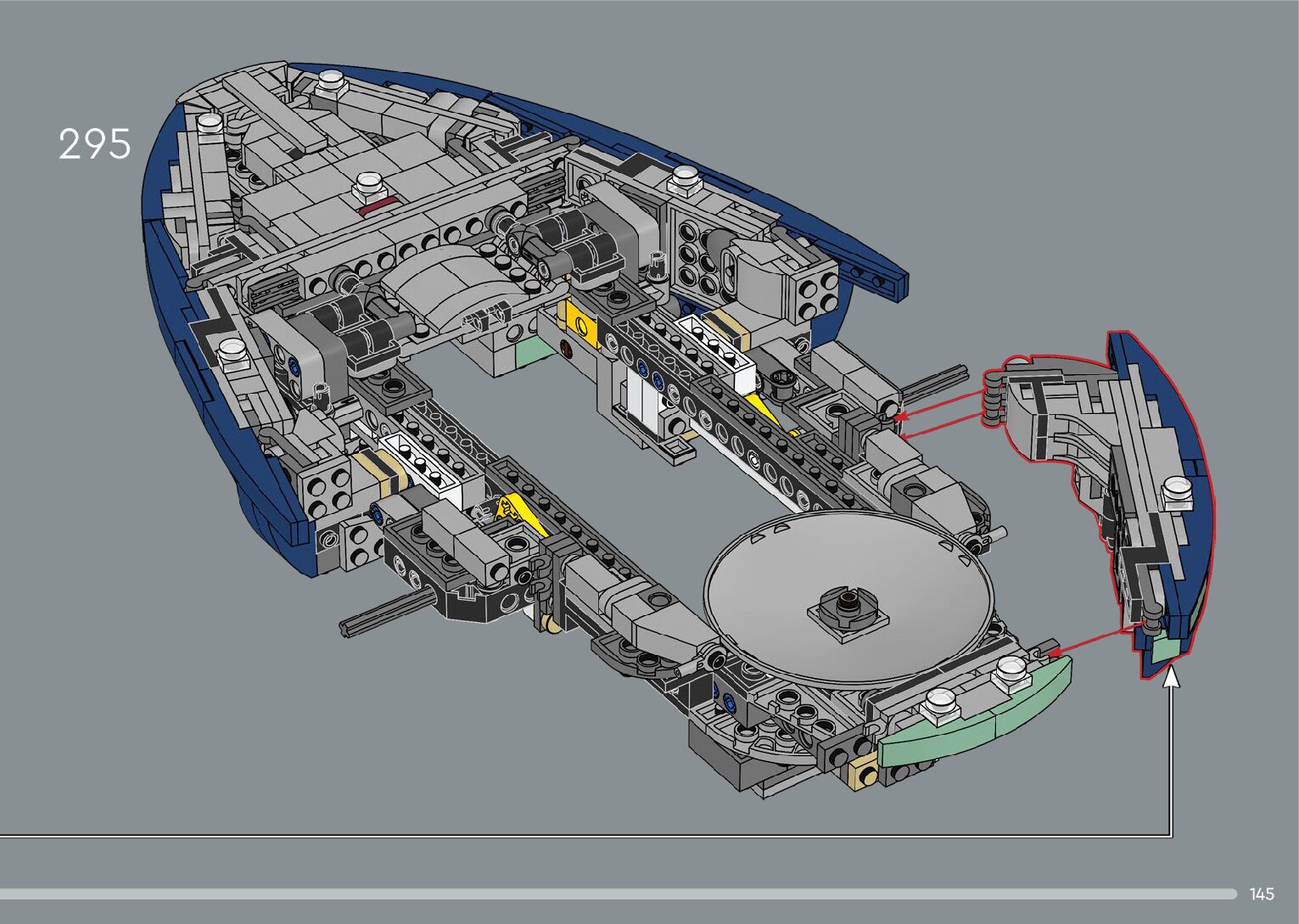This screenshot has height=924, width=1299.
Task: Click the dark red tile on the top deck
Action: pyautogui.click(x=378, y=207)
